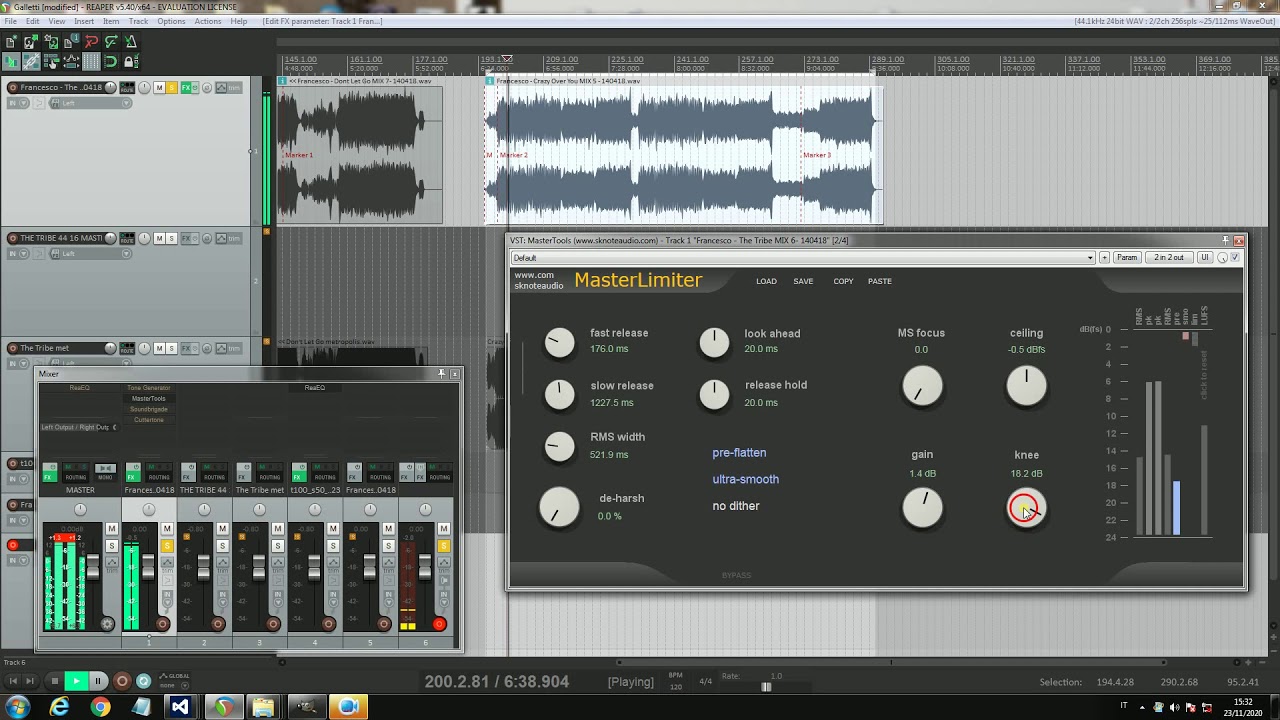Click the Play button in transport bar
The height and width of the screenshot is (720, 1280).
pos(75,681)
